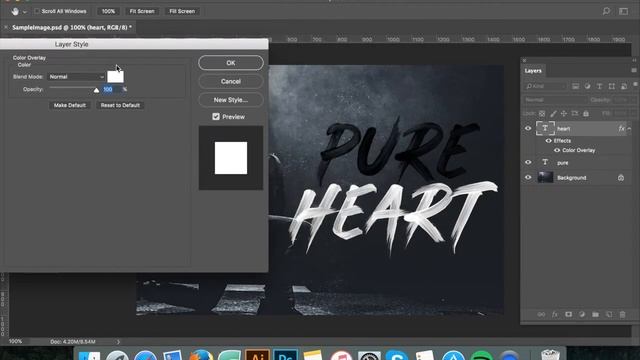Click the fx icon on heart layer
Viewport: 640px width, 360px height.
pos(621,129)
